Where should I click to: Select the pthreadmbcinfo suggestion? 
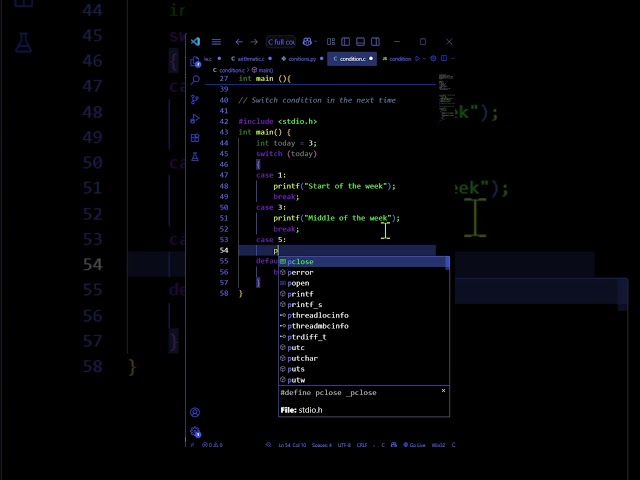[x=364, y=326]
